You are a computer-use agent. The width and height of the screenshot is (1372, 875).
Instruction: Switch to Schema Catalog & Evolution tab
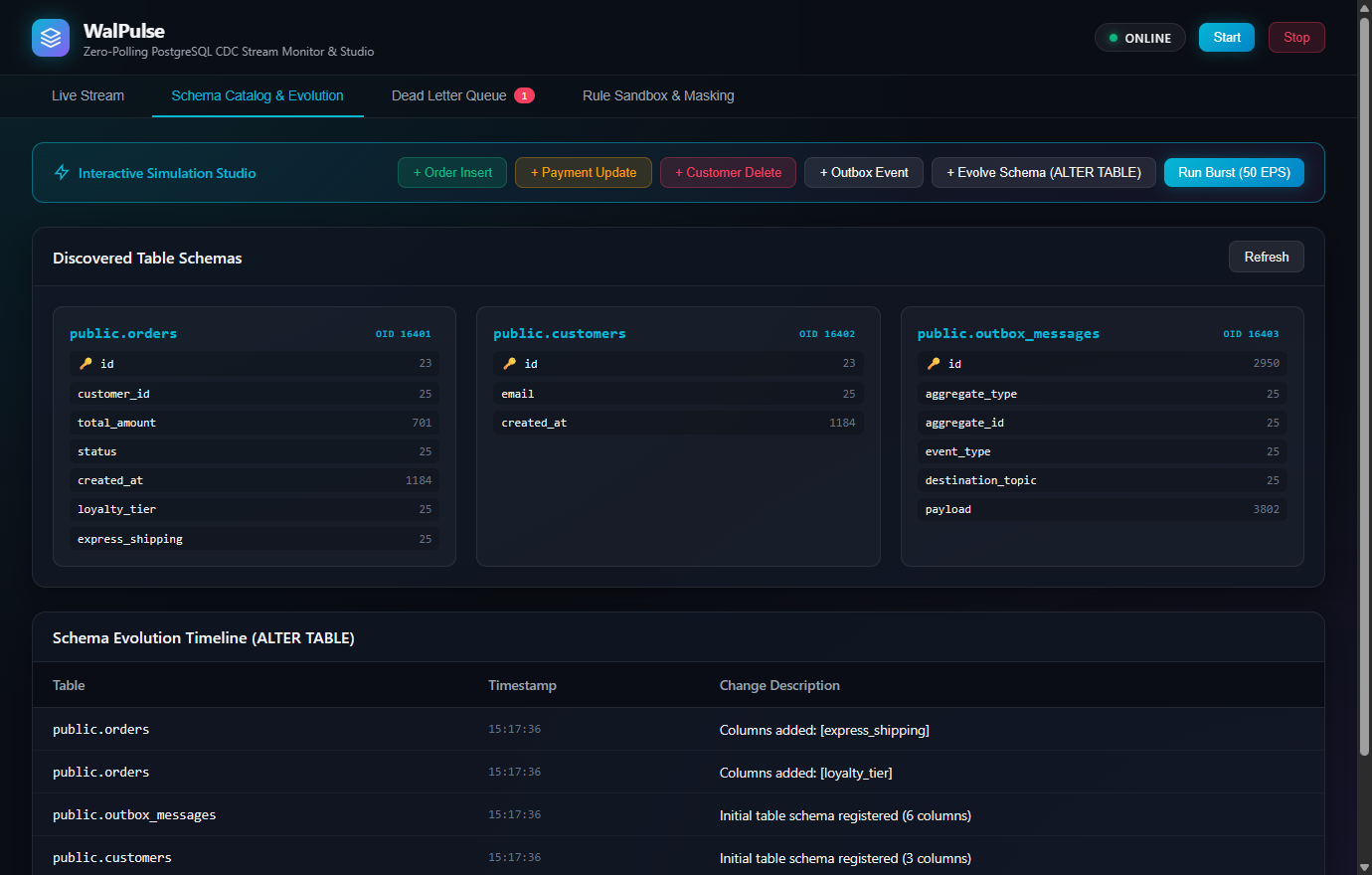257,95
